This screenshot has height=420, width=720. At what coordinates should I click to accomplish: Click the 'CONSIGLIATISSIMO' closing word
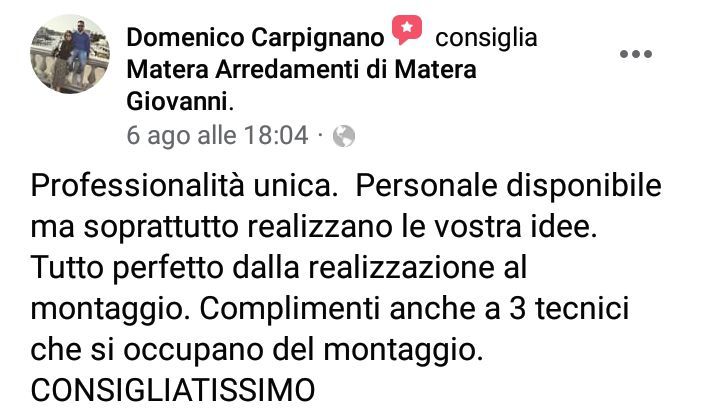173,391
